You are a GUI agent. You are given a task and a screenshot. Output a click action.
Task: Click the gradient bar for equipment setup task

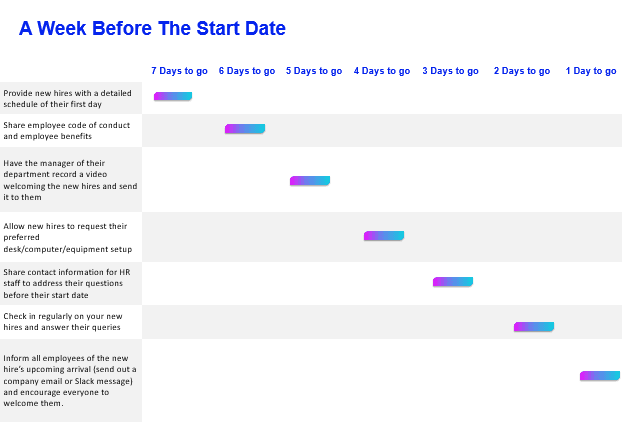point(384,236)
